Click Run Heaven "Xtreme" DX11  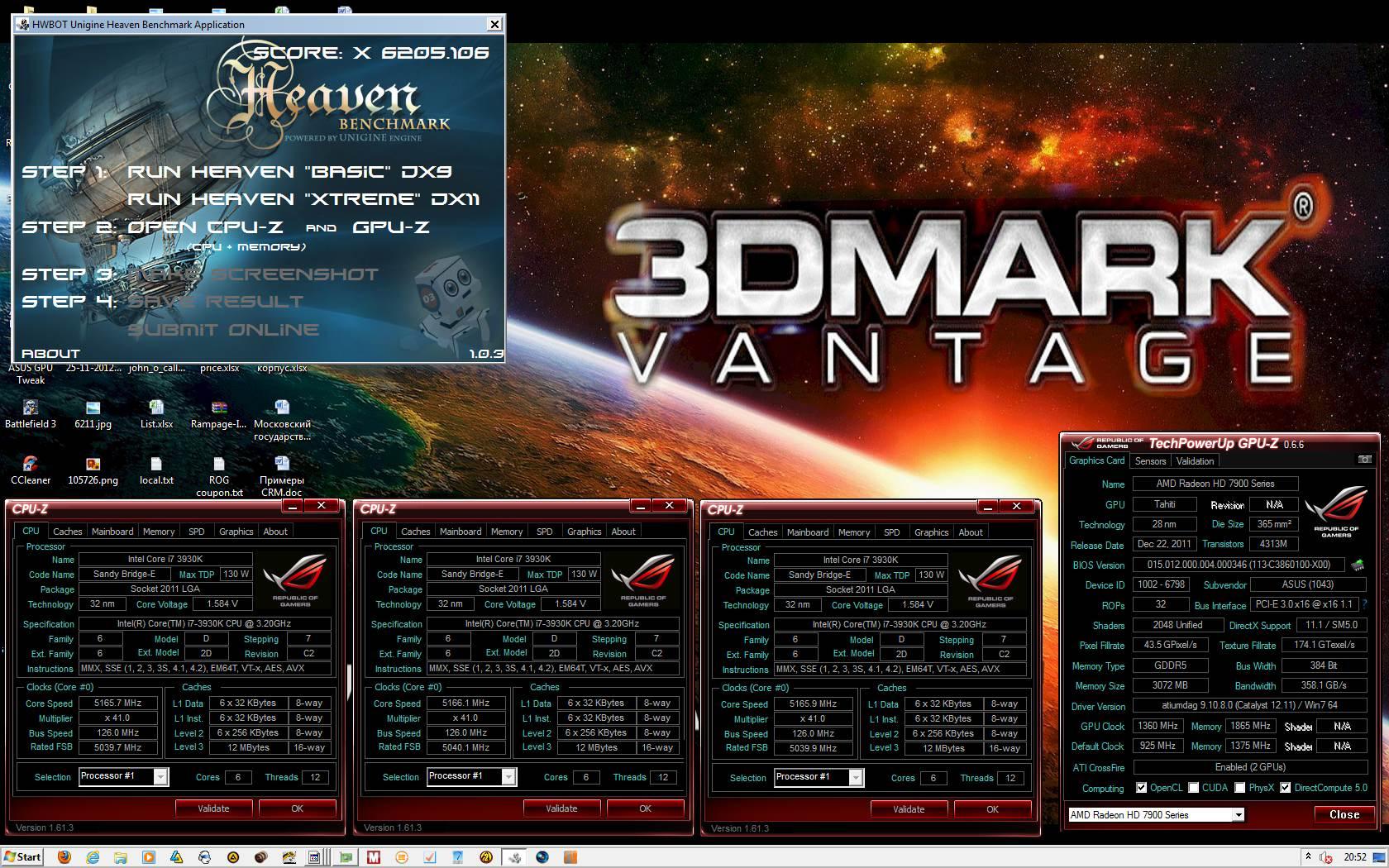[x=303, y=199]
